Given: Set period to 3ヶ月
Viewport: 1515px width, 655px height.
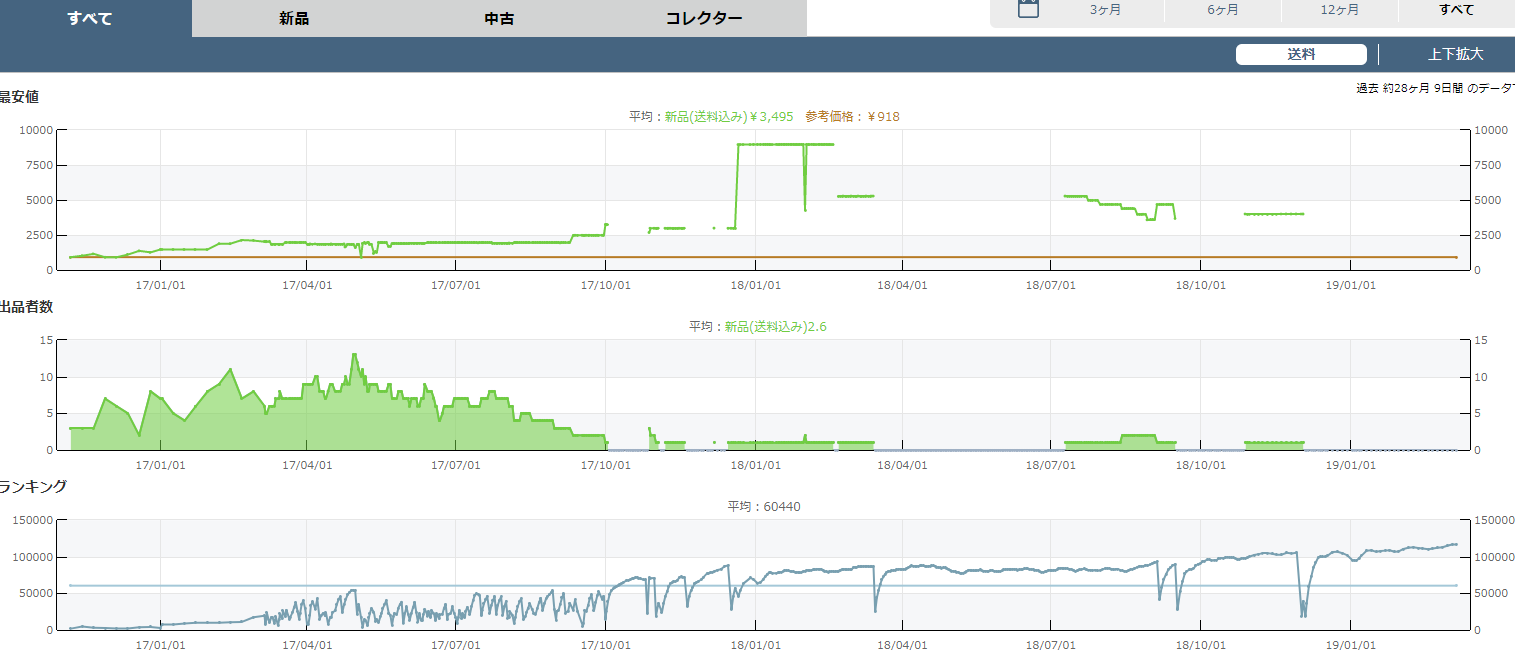Looking at the screenshot, I should (1105, 10).
